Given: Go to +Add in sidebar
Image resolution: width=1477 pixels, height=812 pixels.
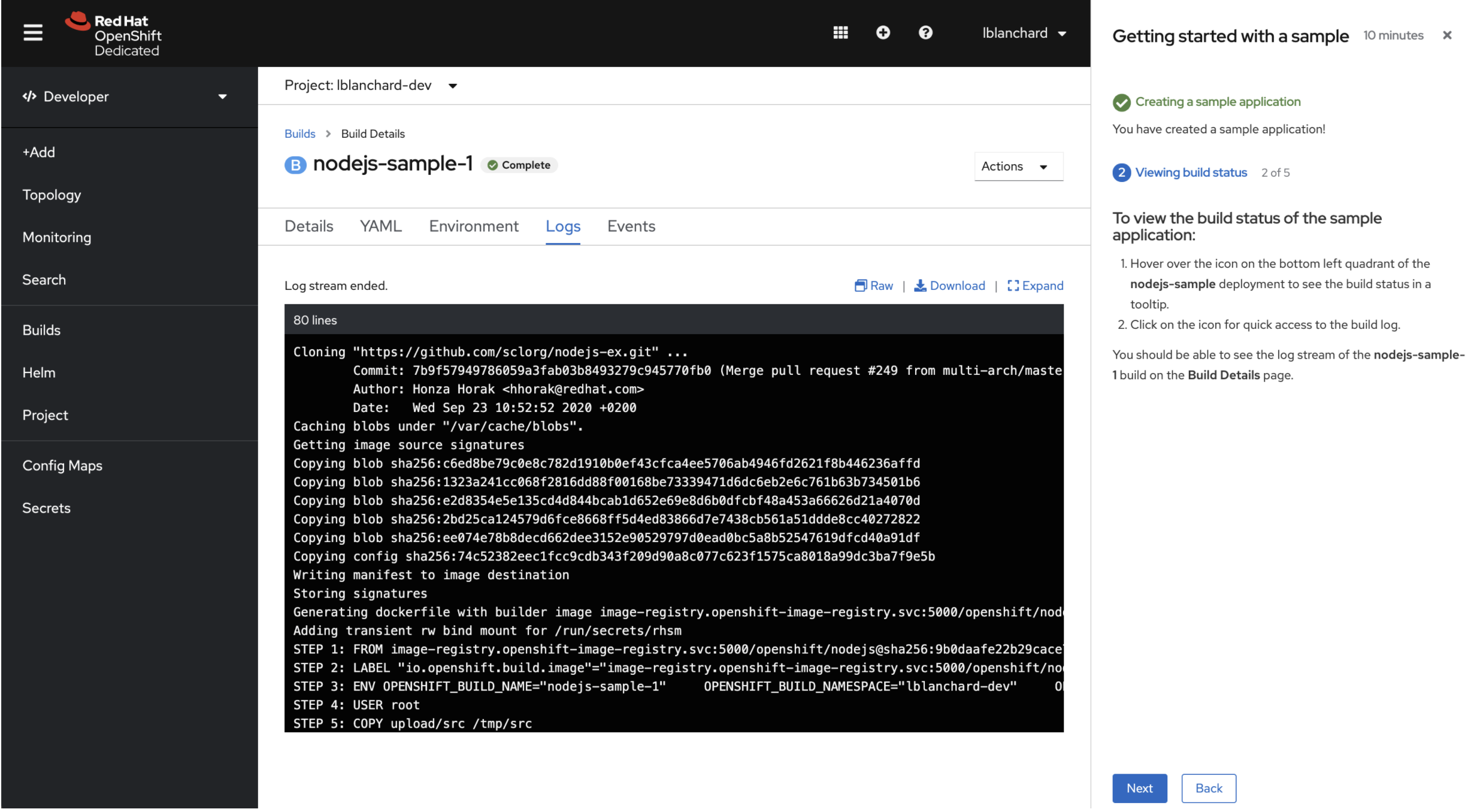Looking at the screenshot, I should tap(38, 152).
